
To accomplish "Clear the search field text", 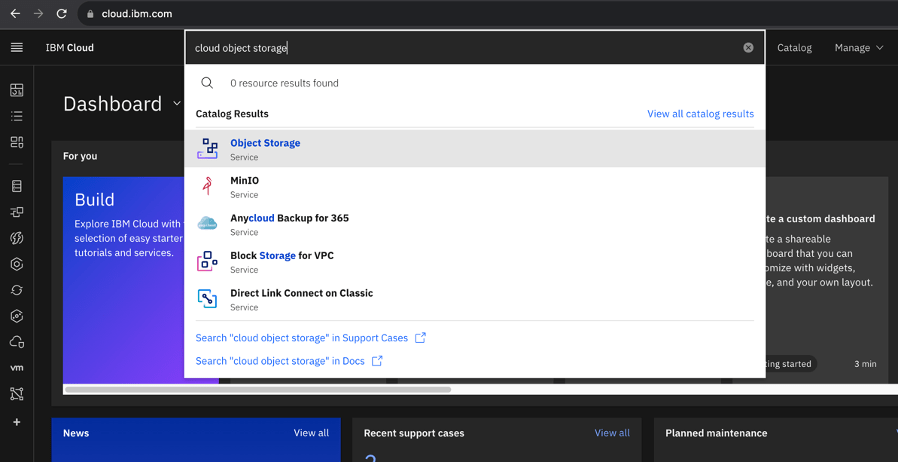I will tap(748, 48).
